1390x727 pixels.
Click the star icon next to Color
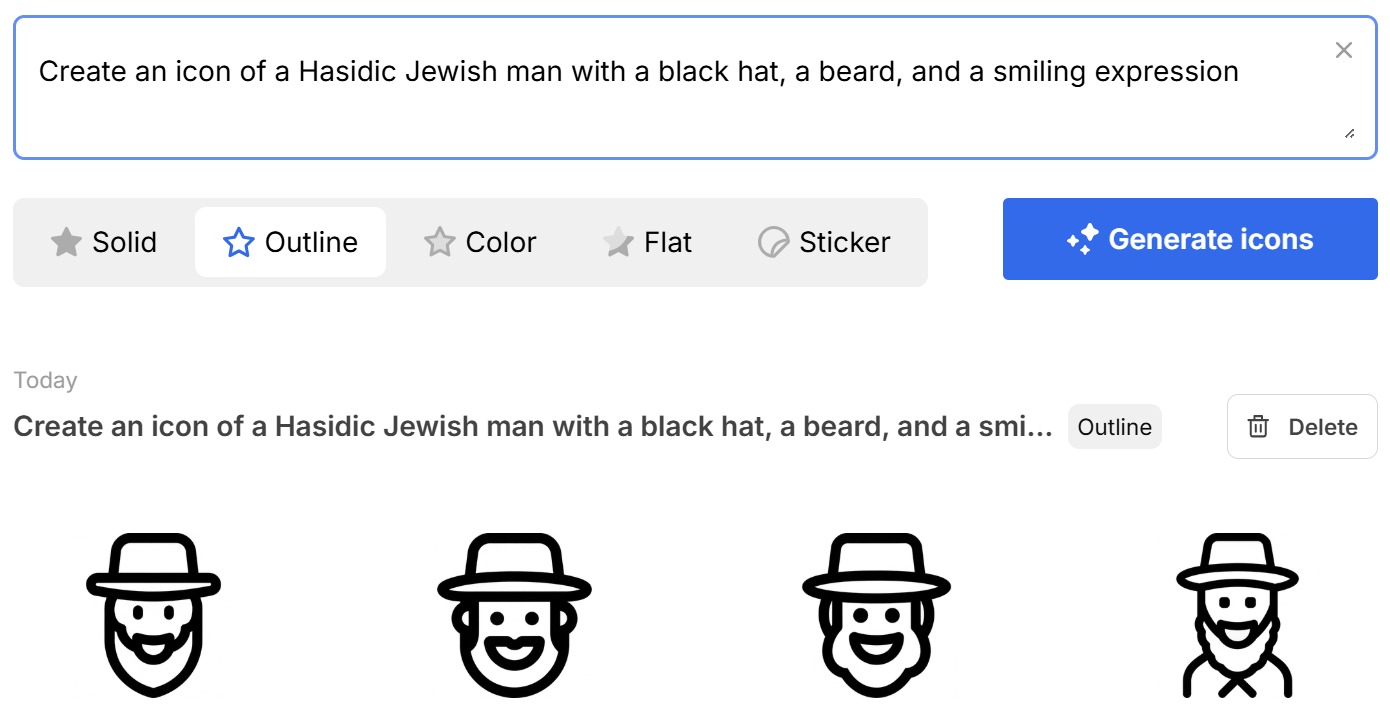point(440,242)
